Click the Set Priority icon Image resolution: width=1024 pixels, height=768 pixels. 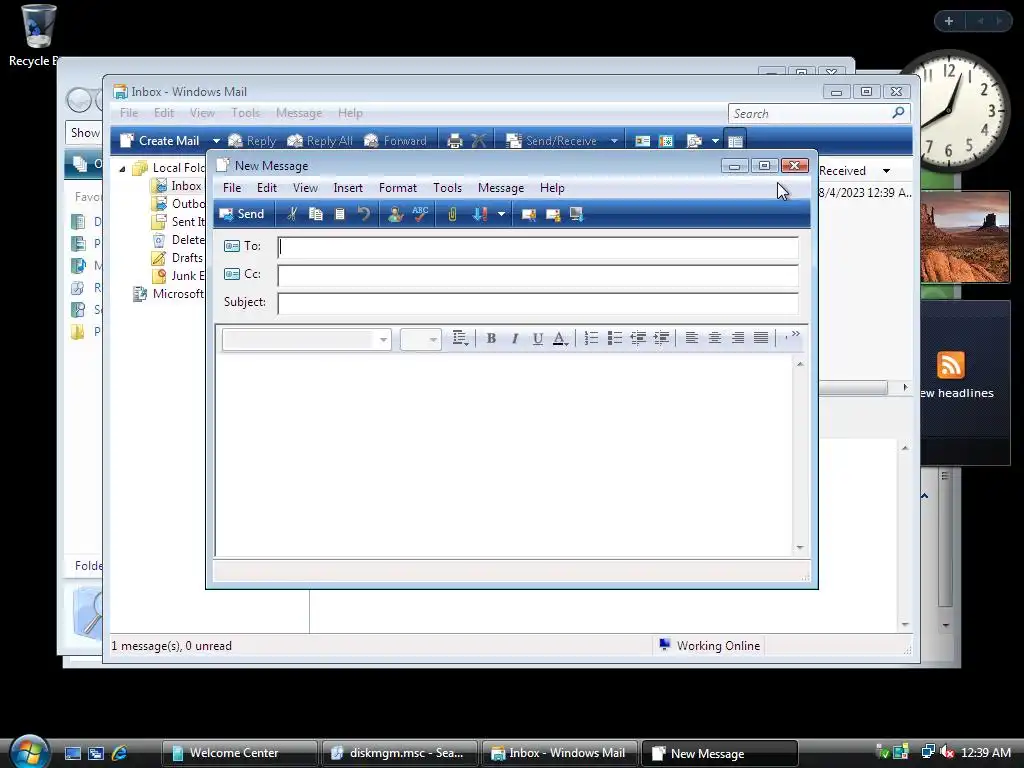click(x=480, y=214)
